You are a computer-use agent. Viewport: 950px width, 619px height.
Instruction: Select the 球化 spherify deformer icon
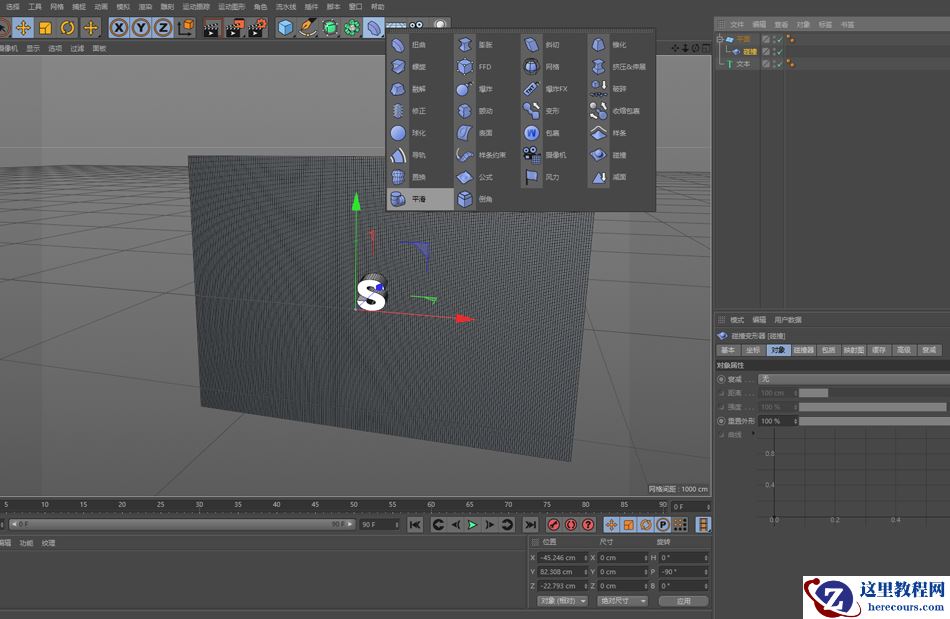pyautogui.click(x=396, y=132)
